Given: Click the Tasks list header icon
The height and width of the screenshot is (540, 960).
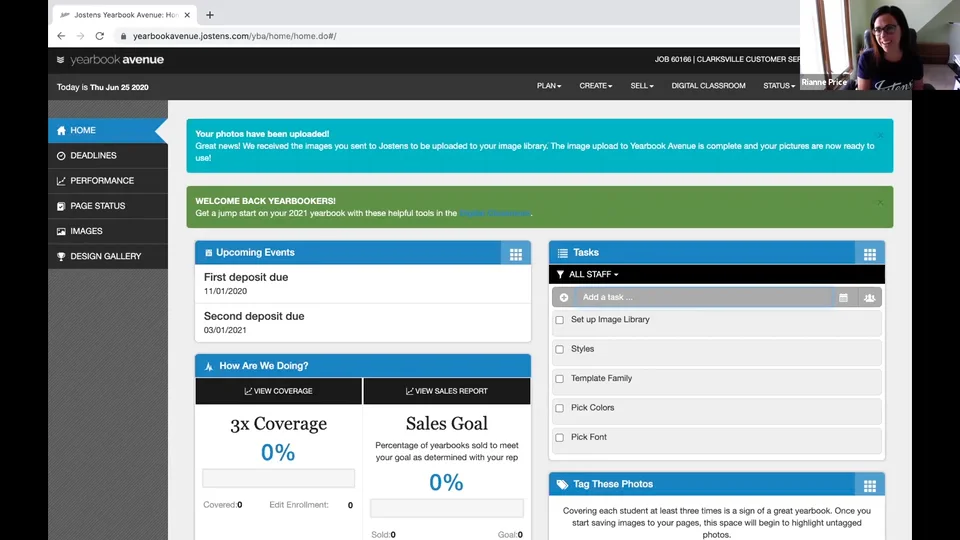Looking at the screenshot, I should [x=563, y=253].
